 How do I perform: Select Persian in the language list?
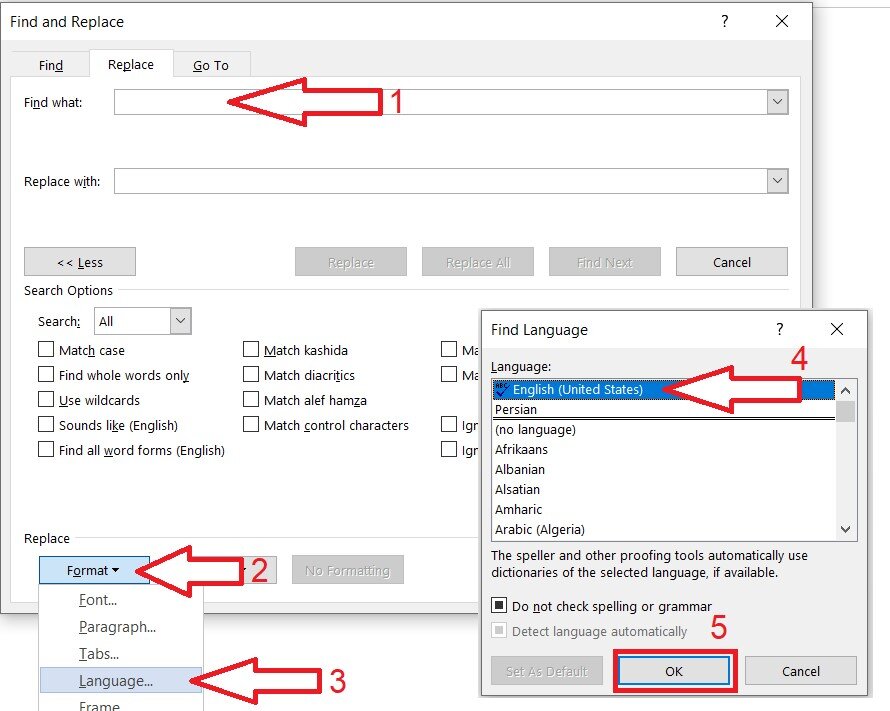516,410
